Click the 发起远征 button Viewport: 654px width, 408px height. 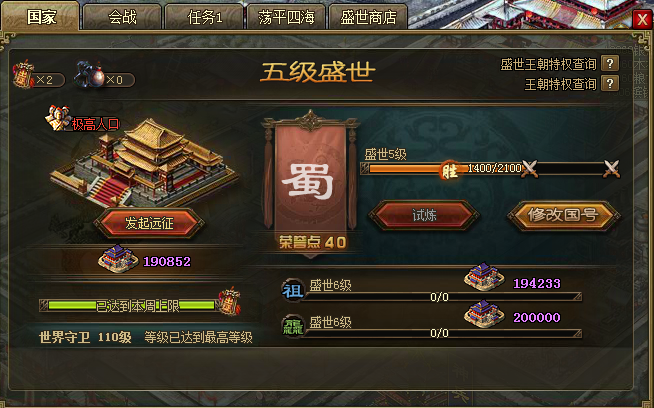point(149,223)
